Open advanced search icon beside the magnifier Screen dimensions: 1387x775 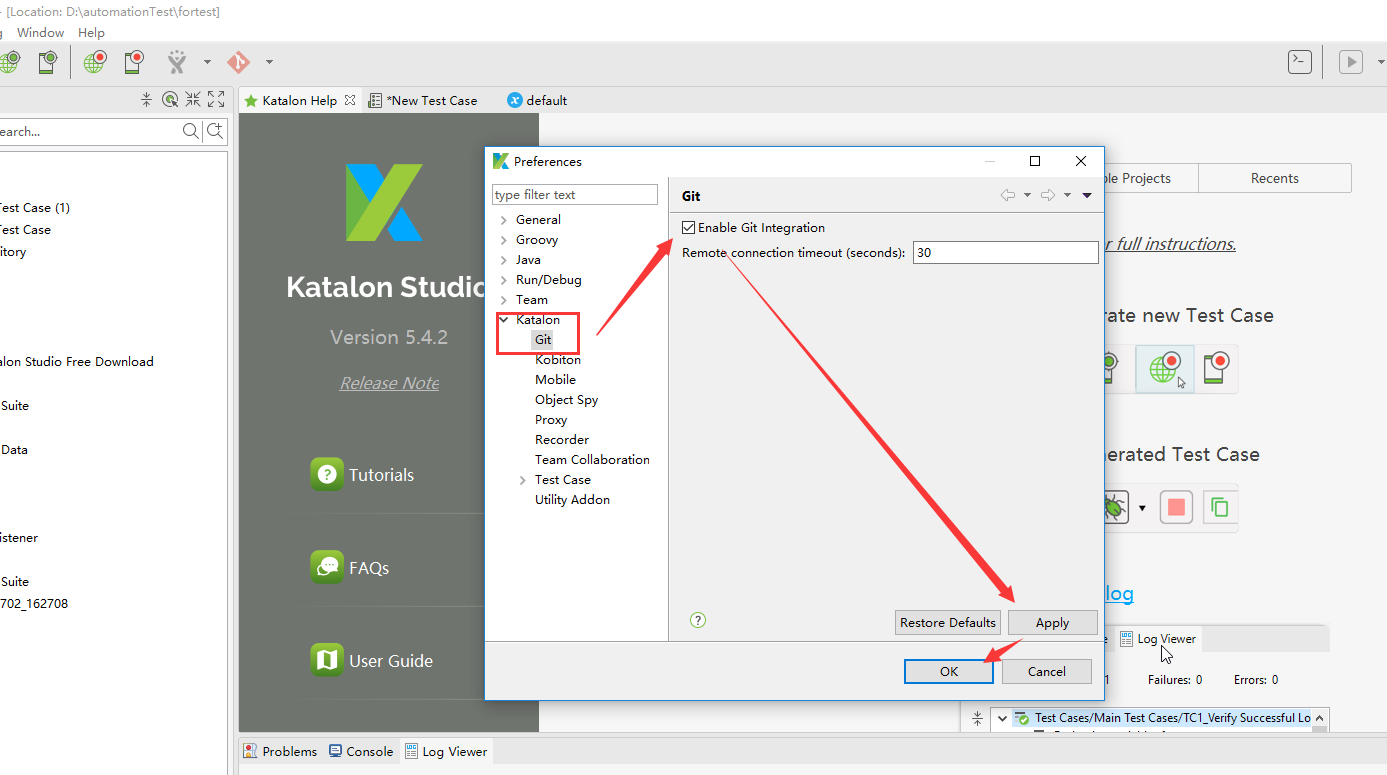[x=214, y=131]
